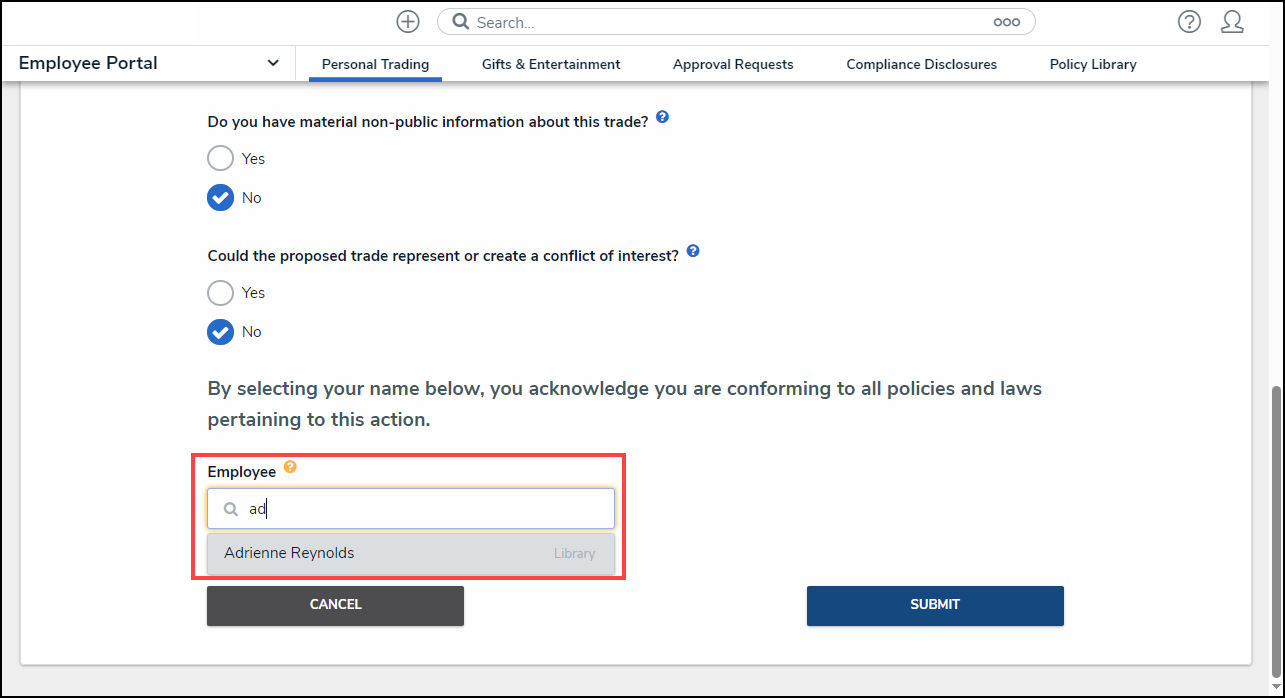Viewport: 1285px width, 698px height.
Task: Expand the Employee Portal dropdown
Action: [273, 63]
